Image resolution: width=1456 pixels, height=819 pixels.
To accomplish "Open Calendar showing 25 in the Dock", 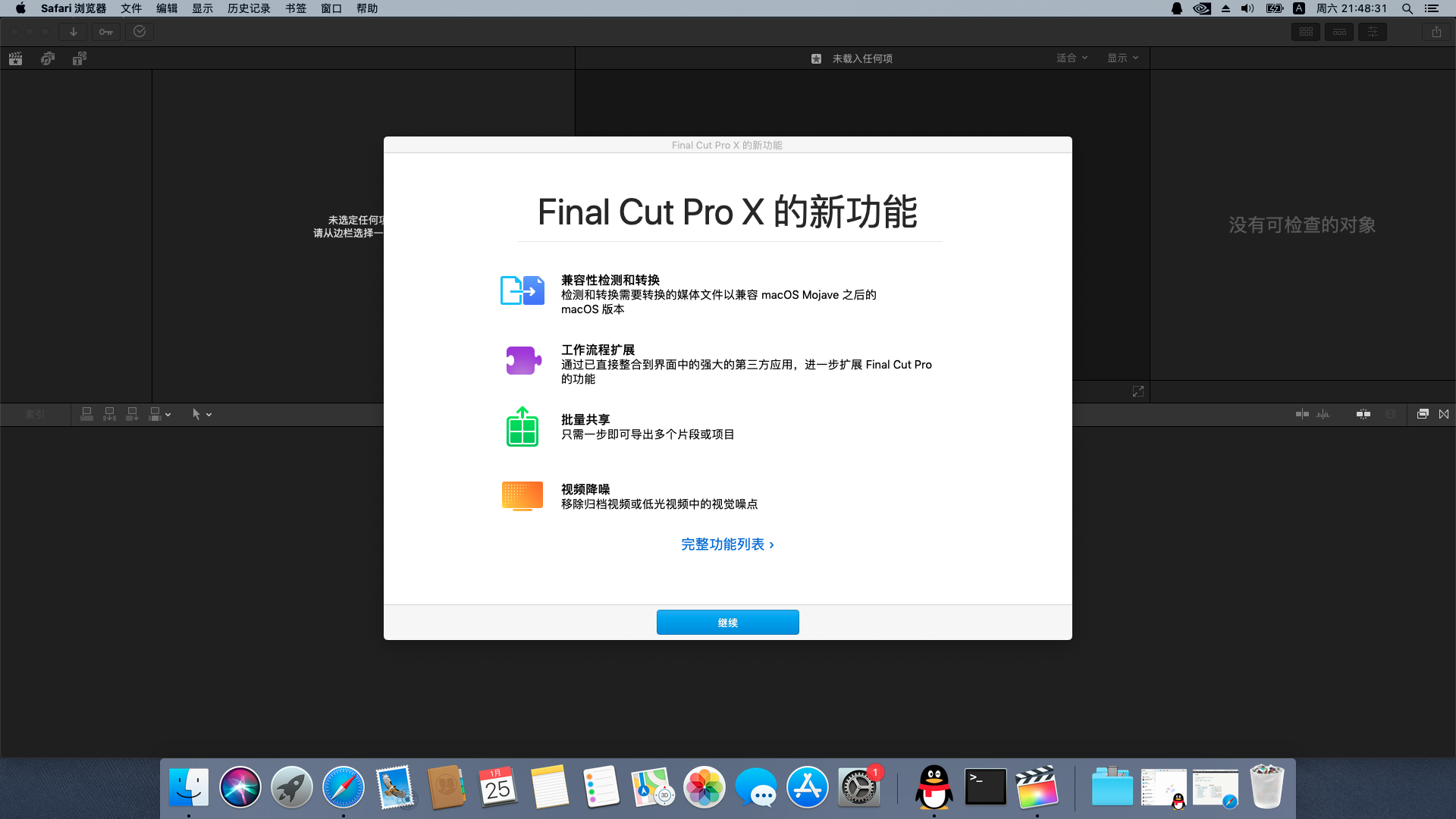I will pos(497,787).
